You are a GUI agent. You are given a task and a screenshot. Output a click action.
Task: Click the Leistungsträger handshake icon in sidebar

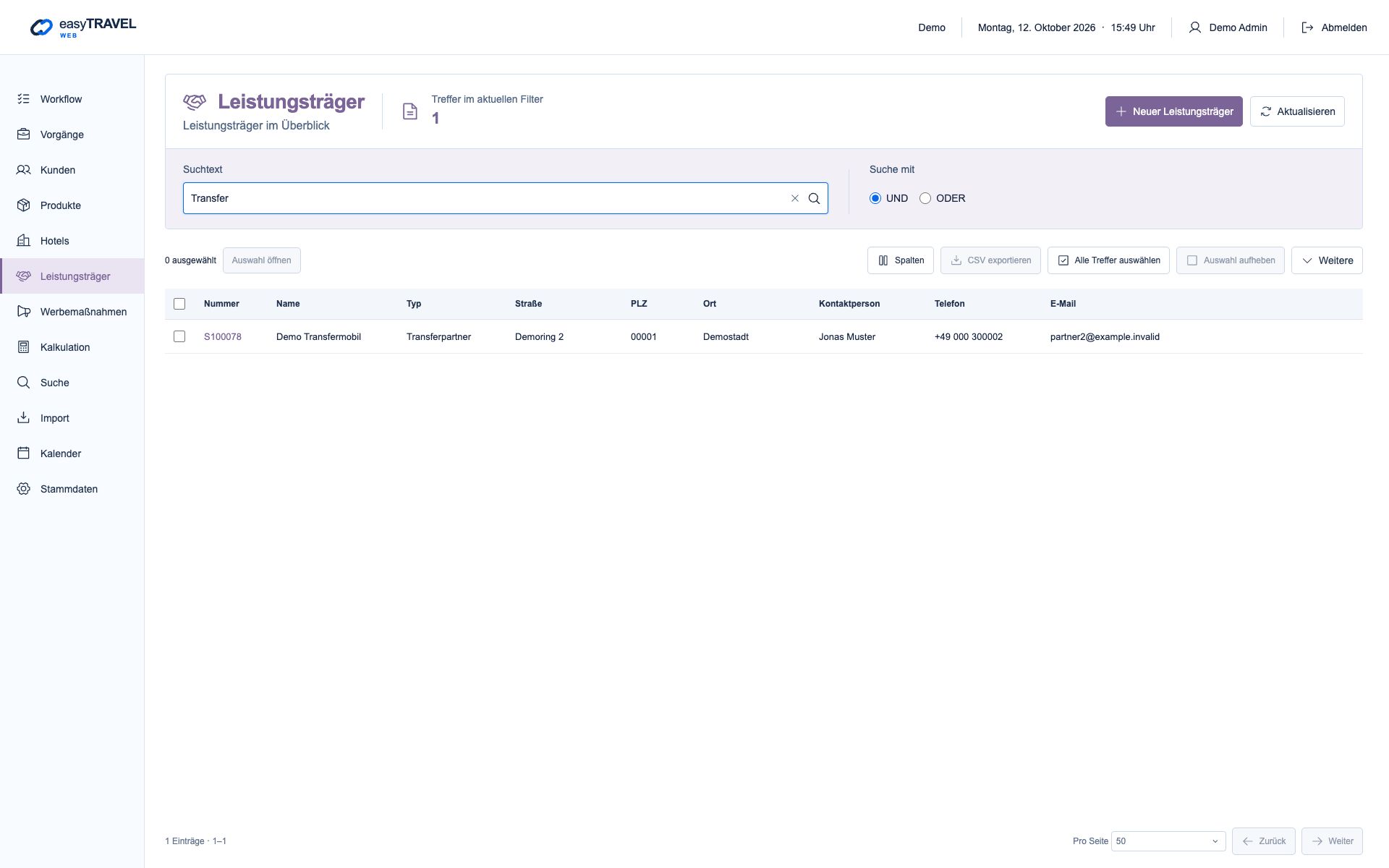(24, 276)
